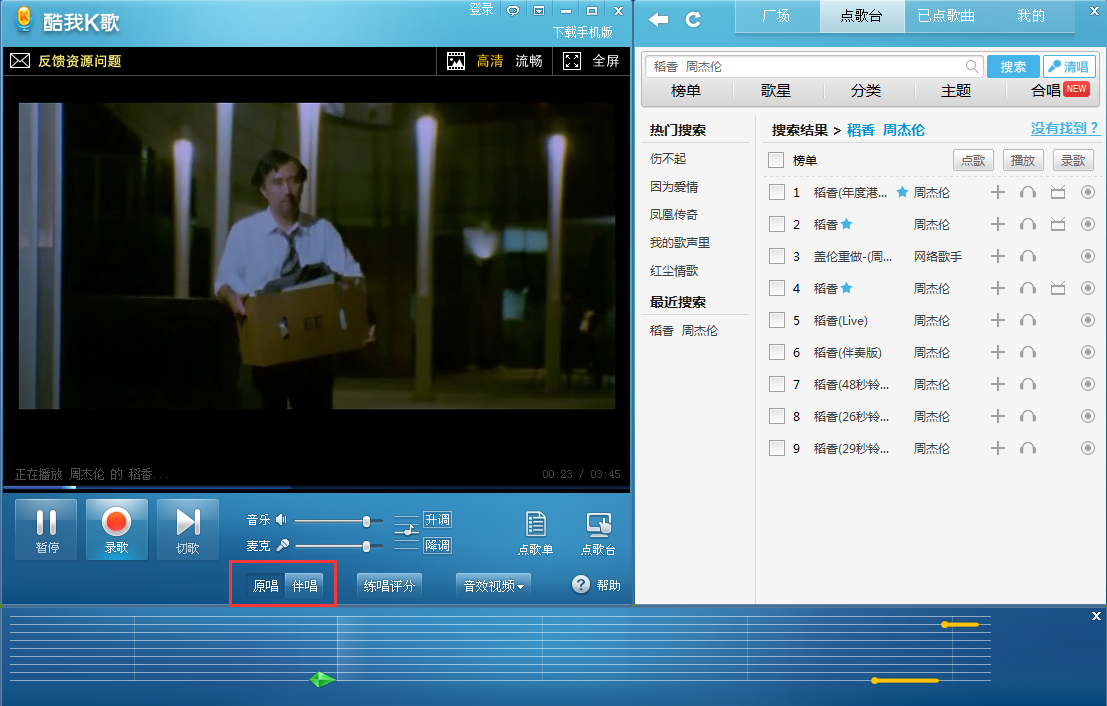The image size is (1107, 706).
Task: Click the batch 播放 button
Action: coord(1023,160)
